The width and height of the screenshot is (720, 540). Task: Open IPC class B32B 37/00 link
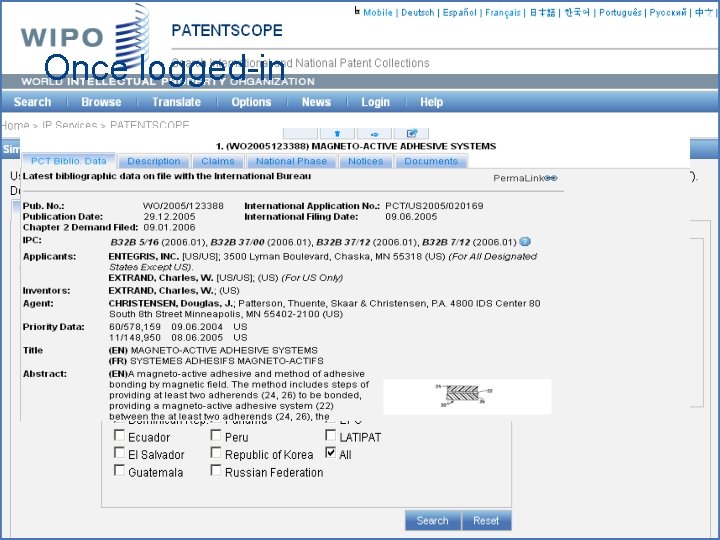[x=237, y=242]
